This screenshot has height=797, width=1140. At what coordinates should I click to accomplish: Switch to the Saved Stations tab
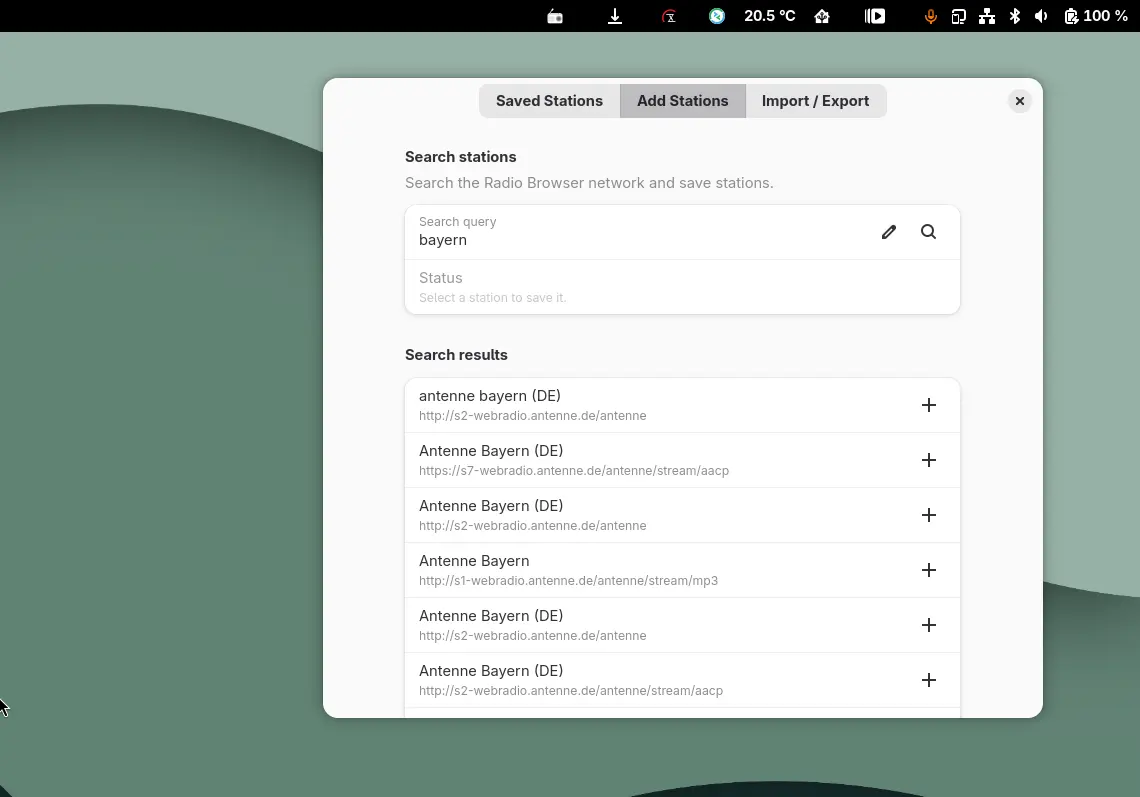click(x=549, y=101)
